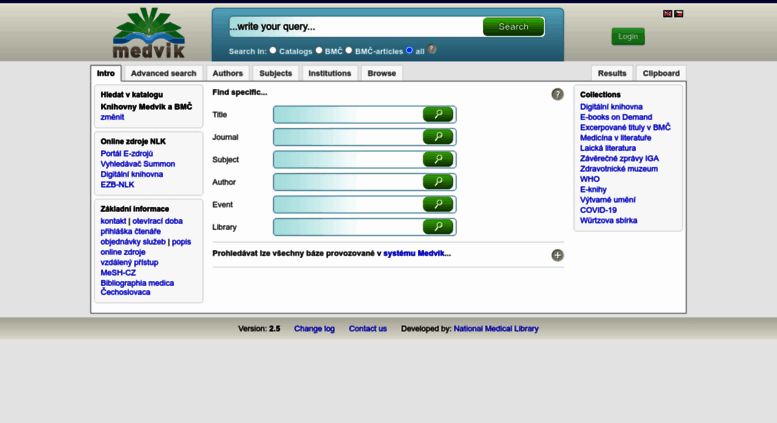Open Bibliographia medica Čechoslovaca link
Screen dimensions: 777x423
click(137, 287)
